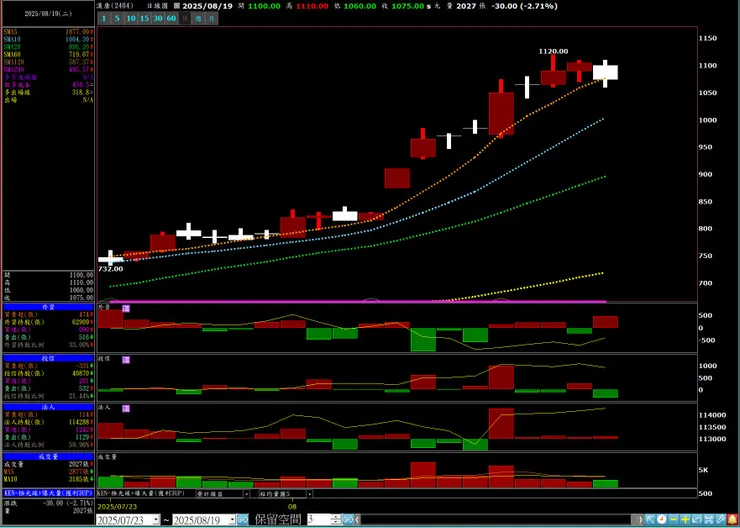Image resolution: width=740 pixels, height=528 pixels.
Task: Click the 732.00 low price label
Action: [110, 269]
